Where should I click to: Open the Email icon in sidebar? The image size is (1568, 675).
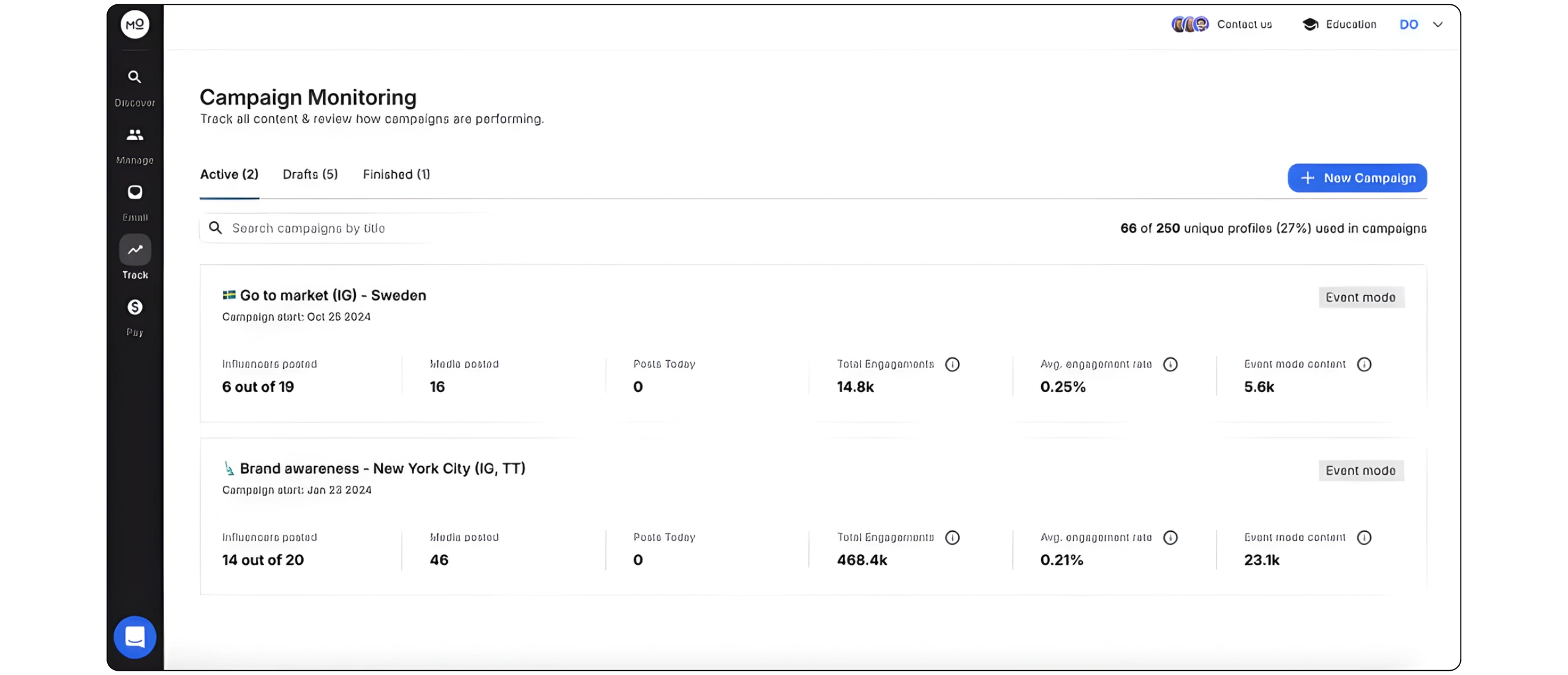tap(135, 192)
